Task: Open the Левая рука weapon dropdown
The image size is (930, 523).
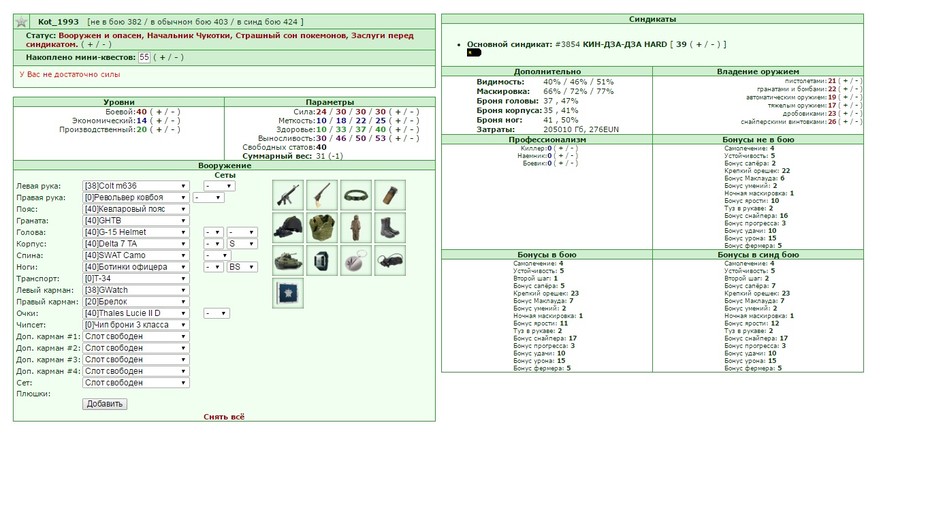Action: 136,186
